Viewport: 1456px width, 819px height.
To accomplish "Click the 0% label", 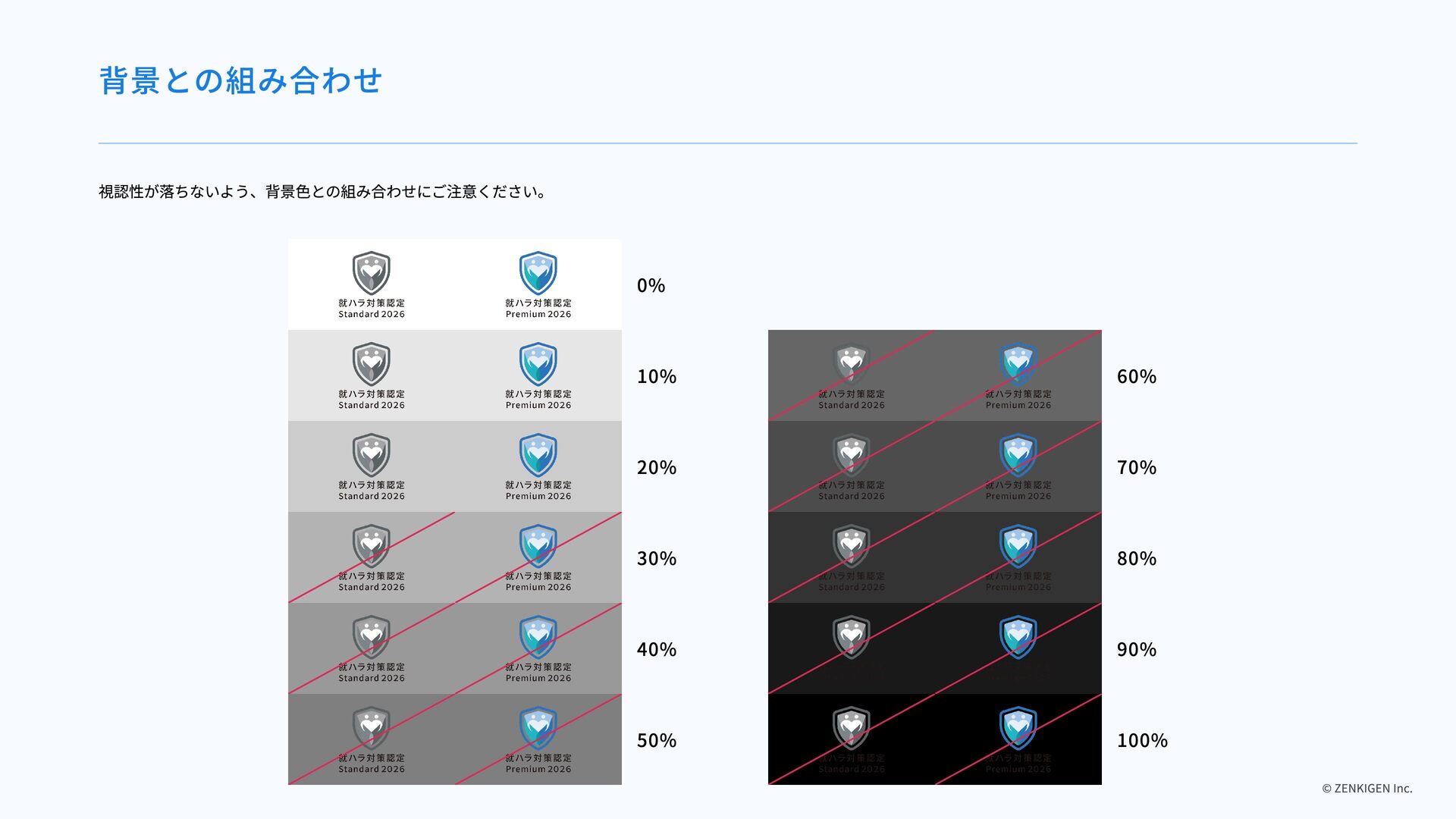I will [651, 286].
